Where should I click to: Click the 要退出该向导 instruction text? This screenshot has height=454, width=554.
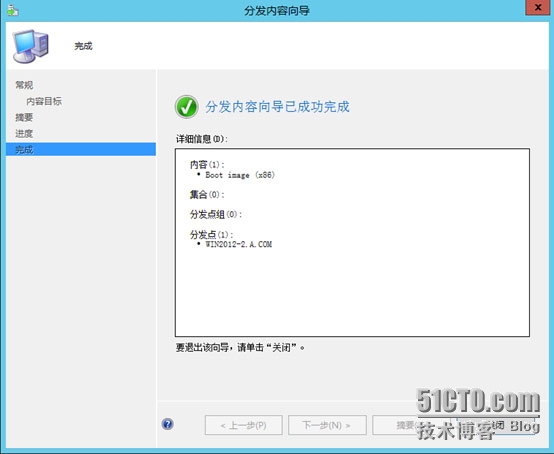pyautogui.click(x=240, y=348)
